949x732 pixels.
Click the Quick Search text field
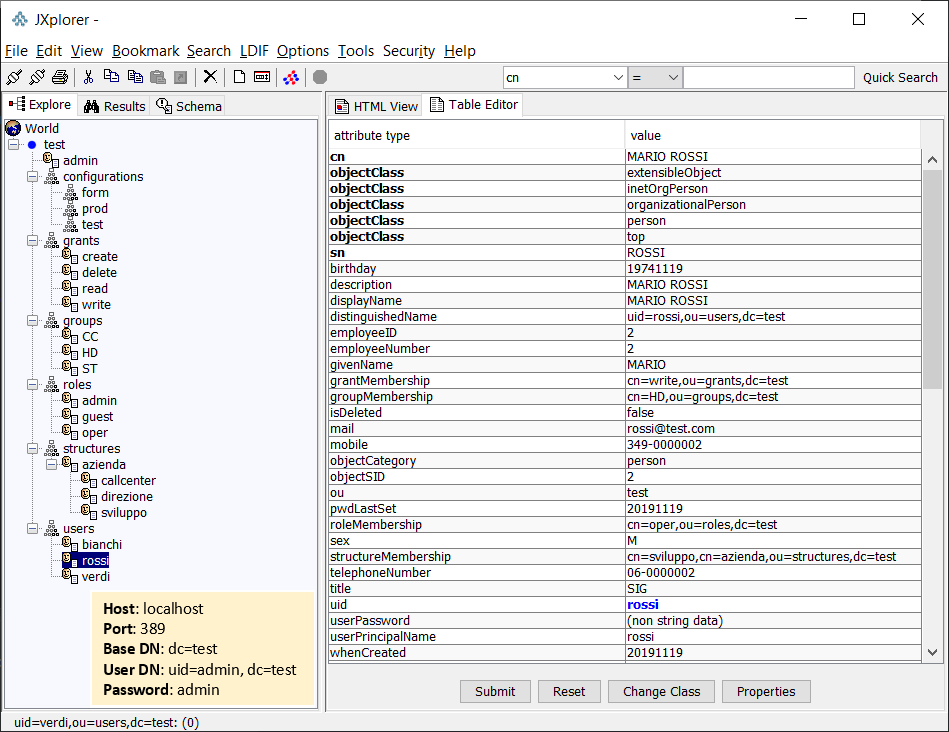(769, 77)
